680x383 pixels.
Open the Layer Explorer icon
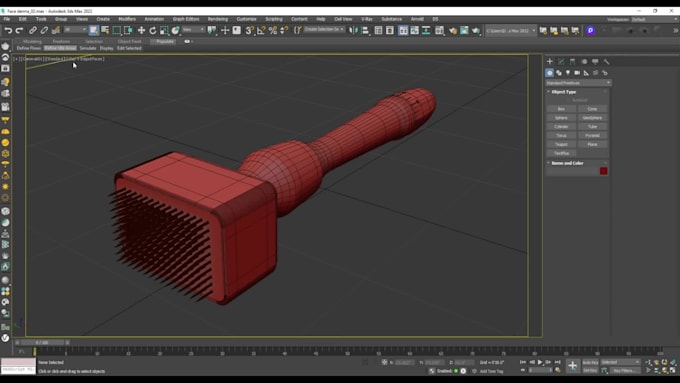coord(390,30)
